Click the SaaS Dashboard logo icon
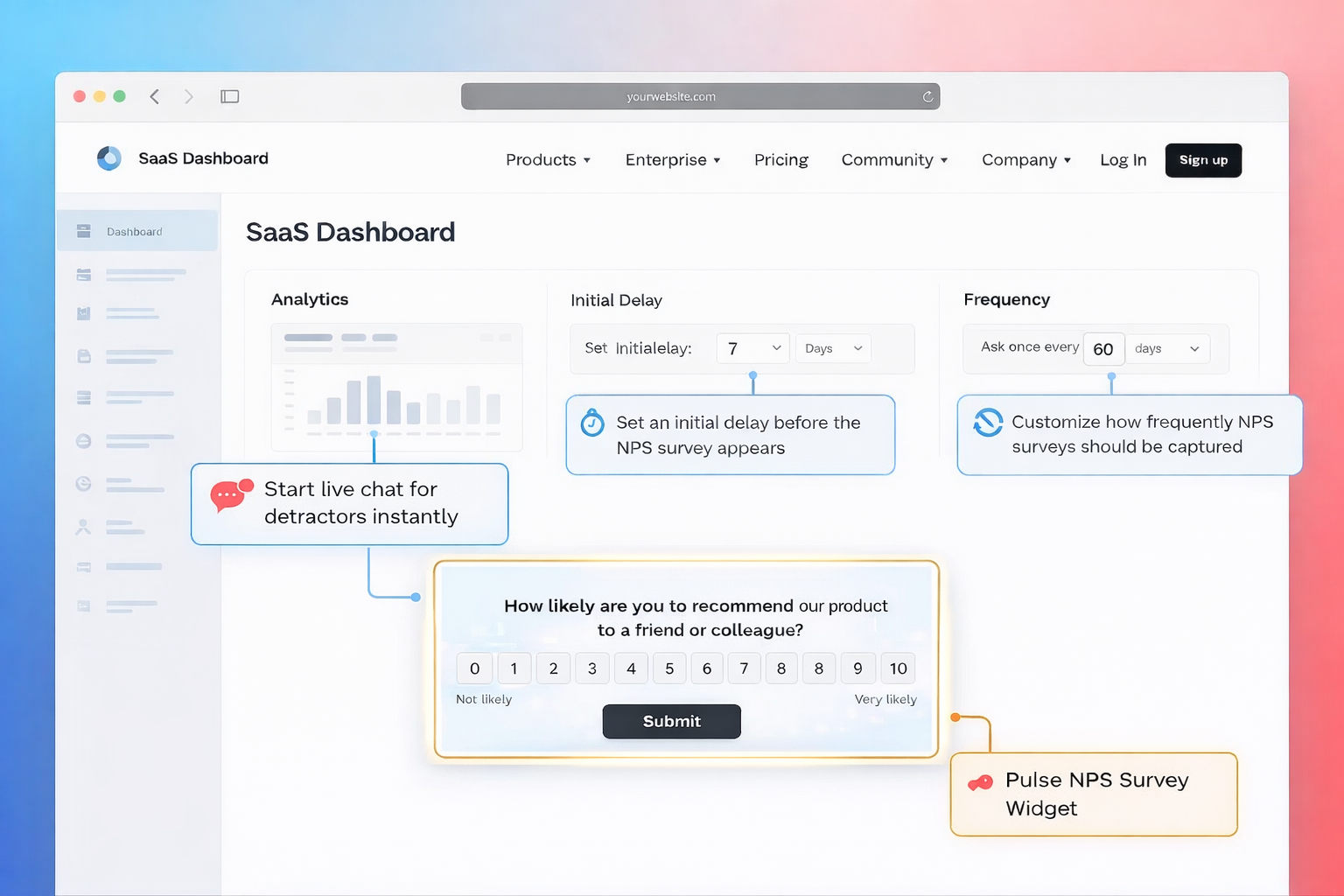 [109, 158]
